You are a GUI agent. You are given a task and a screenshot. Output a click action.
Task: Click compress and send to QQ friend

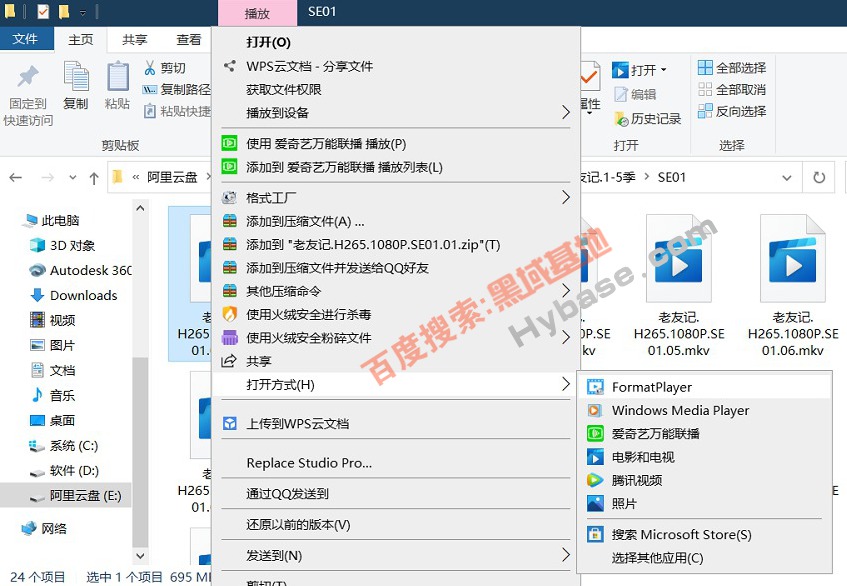point(395,267)
